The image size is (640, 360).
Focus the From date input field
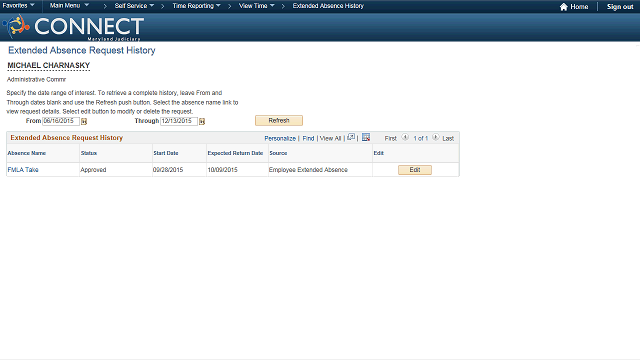[61, 121]
